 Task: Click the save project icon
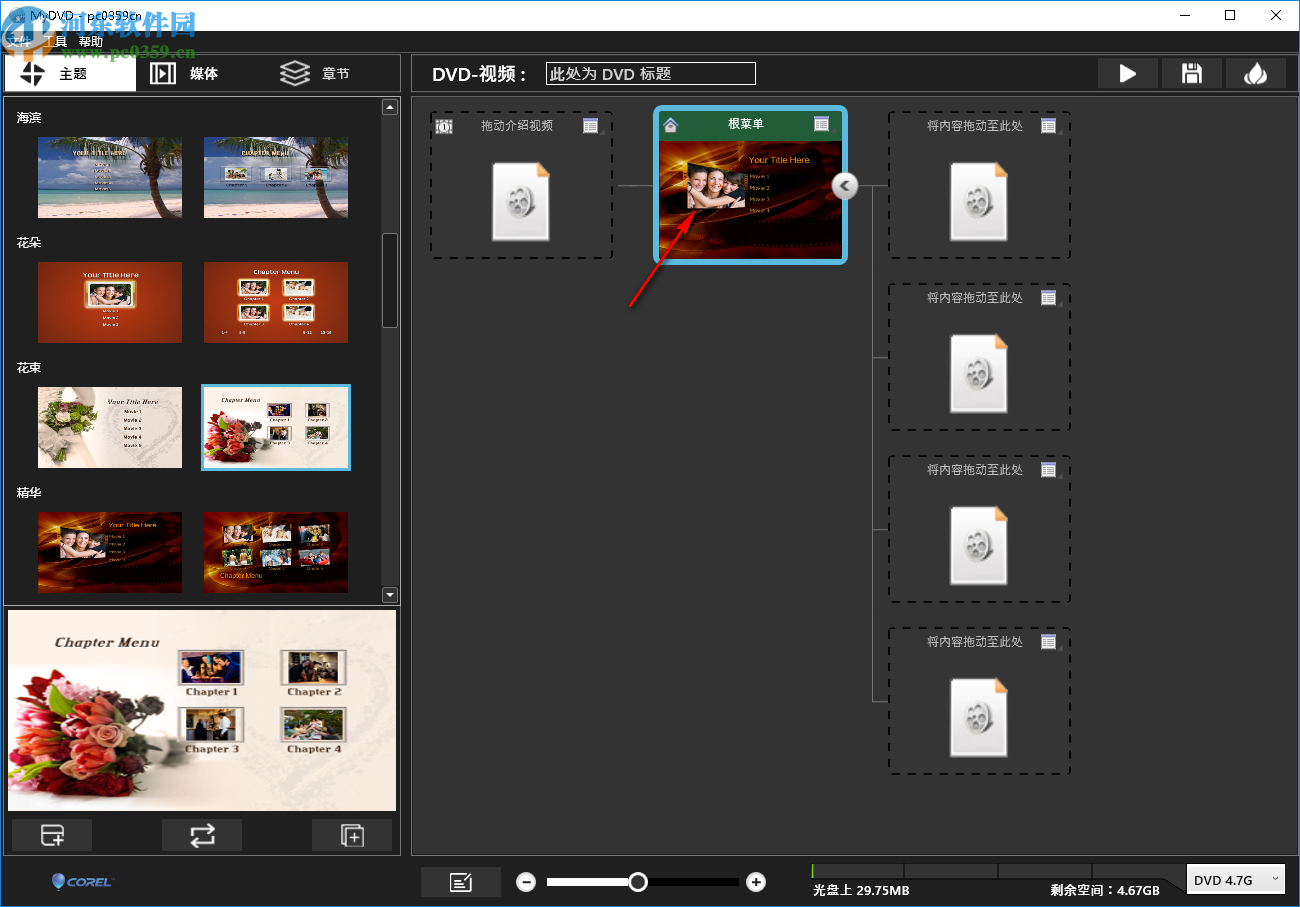[1191, 73]
